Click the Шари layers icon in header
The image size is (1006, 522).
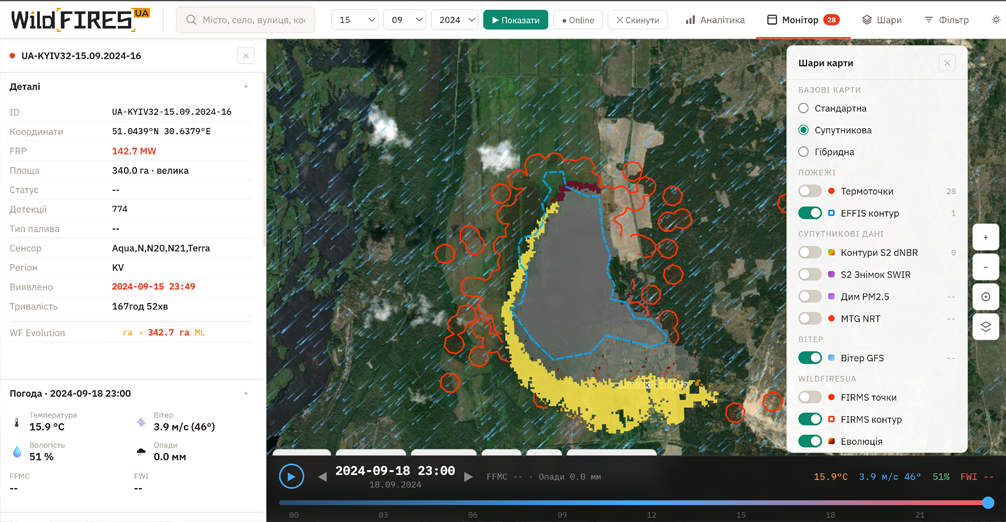click(x=867, y=20)
